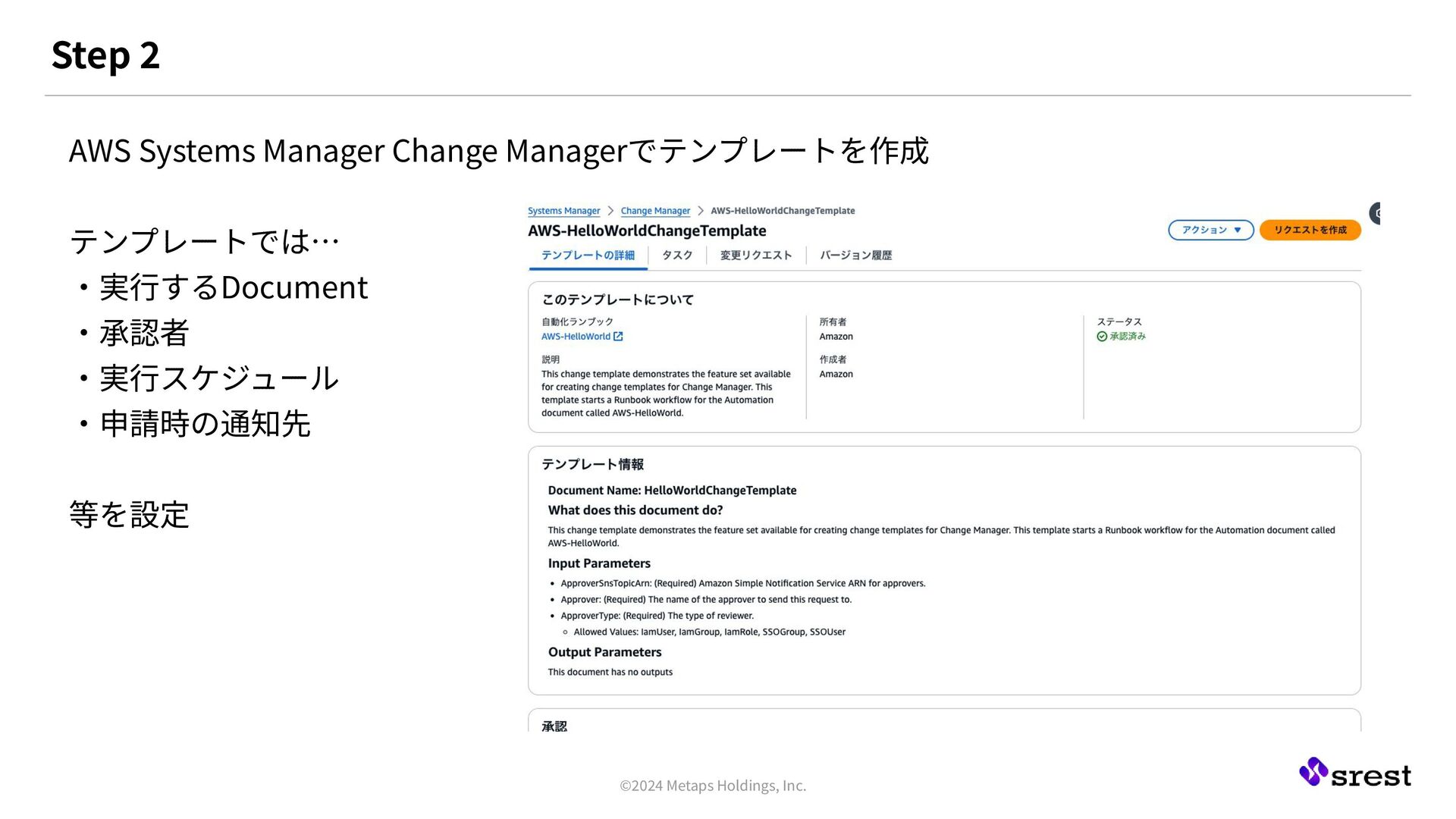Screen dimensions: 1456x819
Task: Click the chevron after Change Manager breadcrumb
Action: click(701, 211)
